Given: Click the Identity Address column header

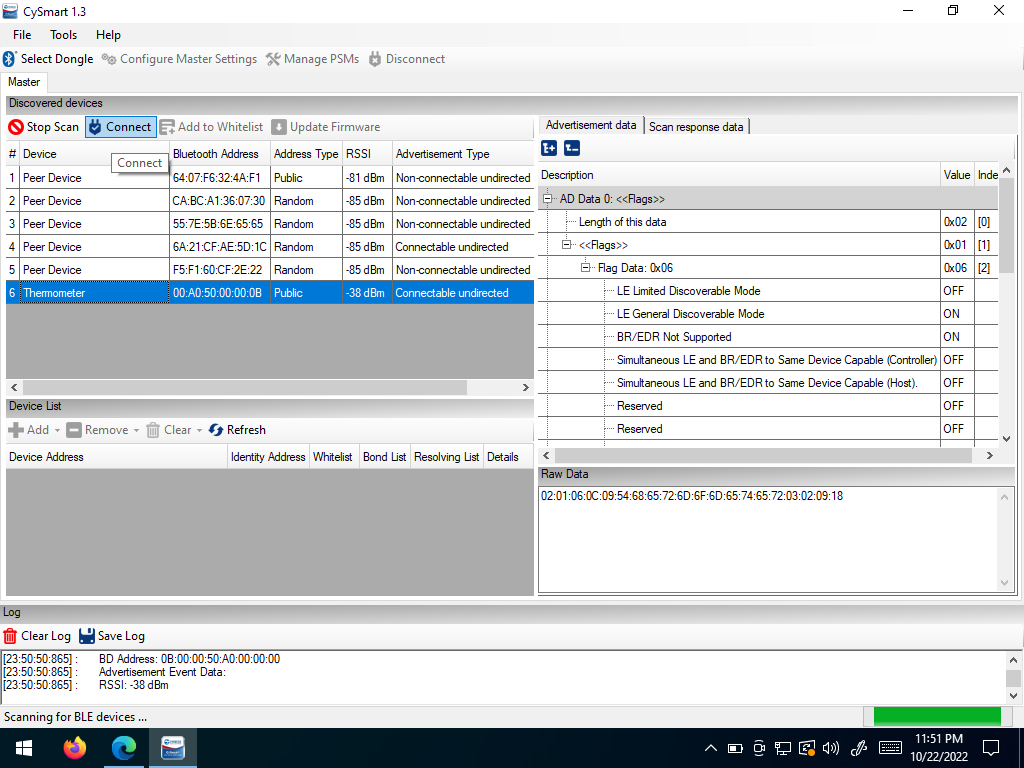Looking at the screenshot, I should pos(268,457).
